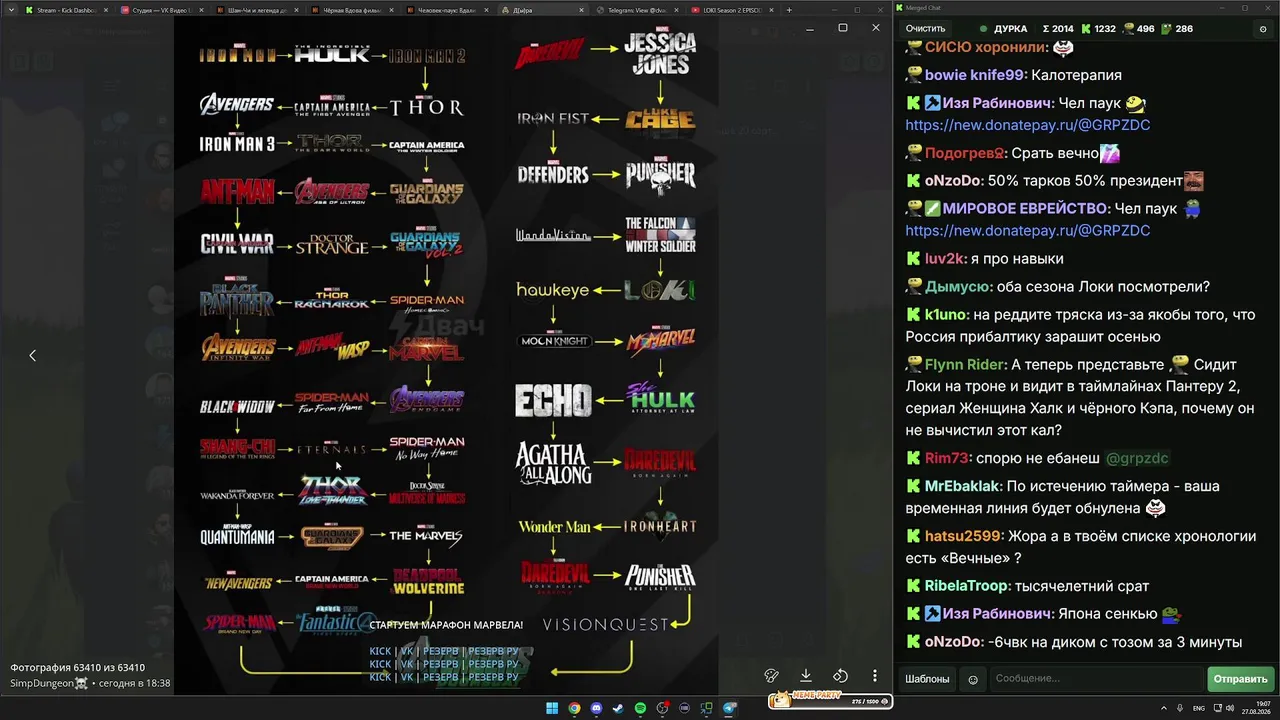The height and width of the screenshot is (720, 1280).
Task: Focus the Сообщение message input field
Action: coord(1094,679)
